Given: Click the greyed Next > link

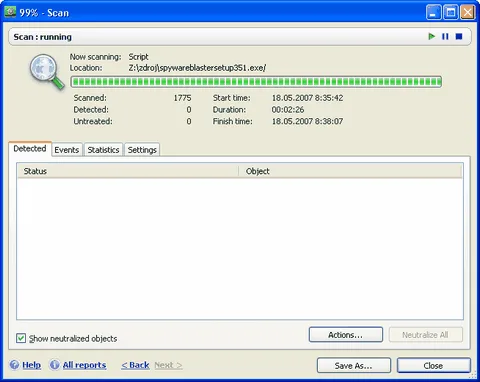Looking at the screenshot, I should tap(168, 365).
